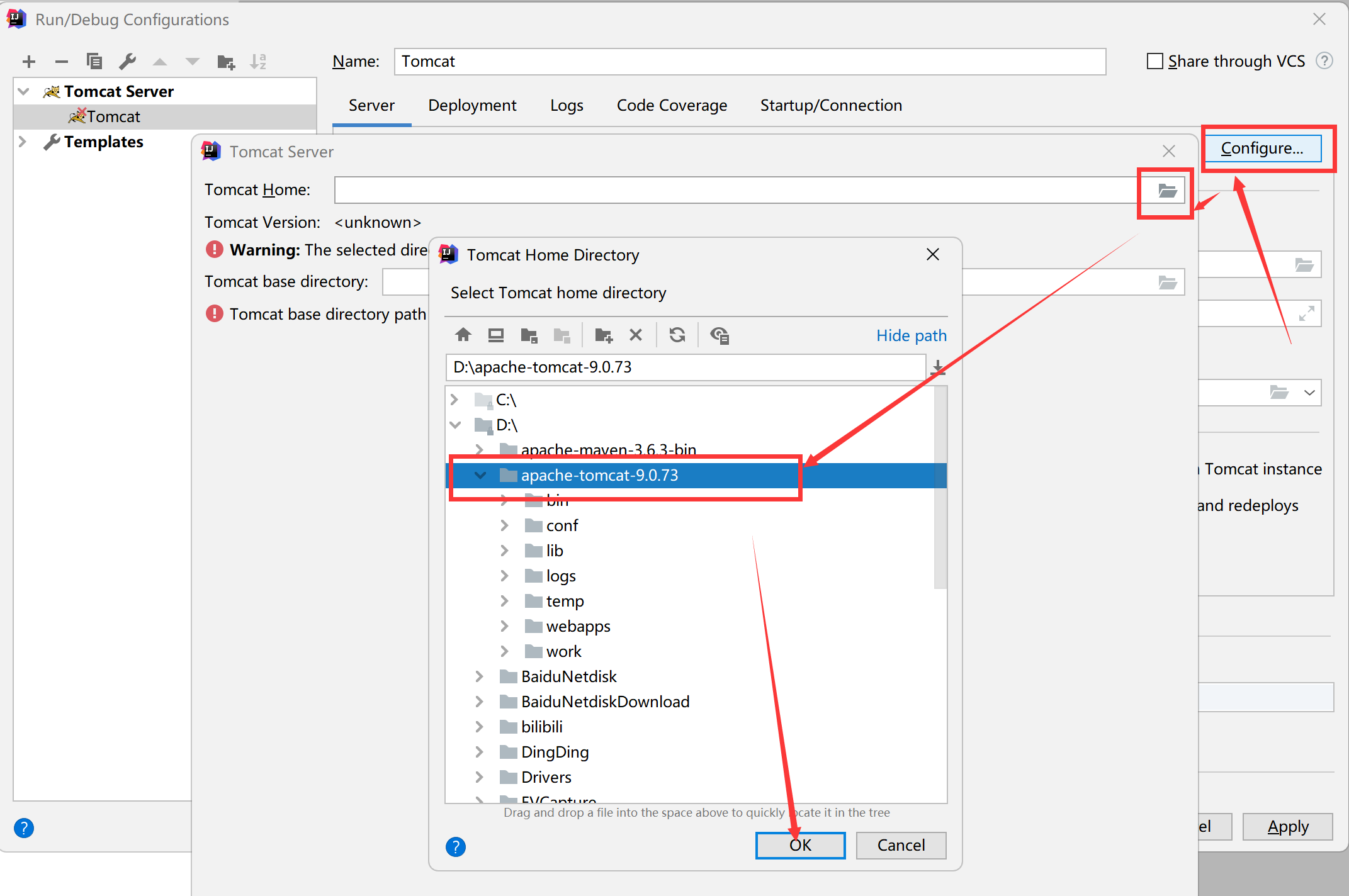Copy configuration using the duplicate icon
This screenshot has height=896, width=1349.
click(94, 62)
